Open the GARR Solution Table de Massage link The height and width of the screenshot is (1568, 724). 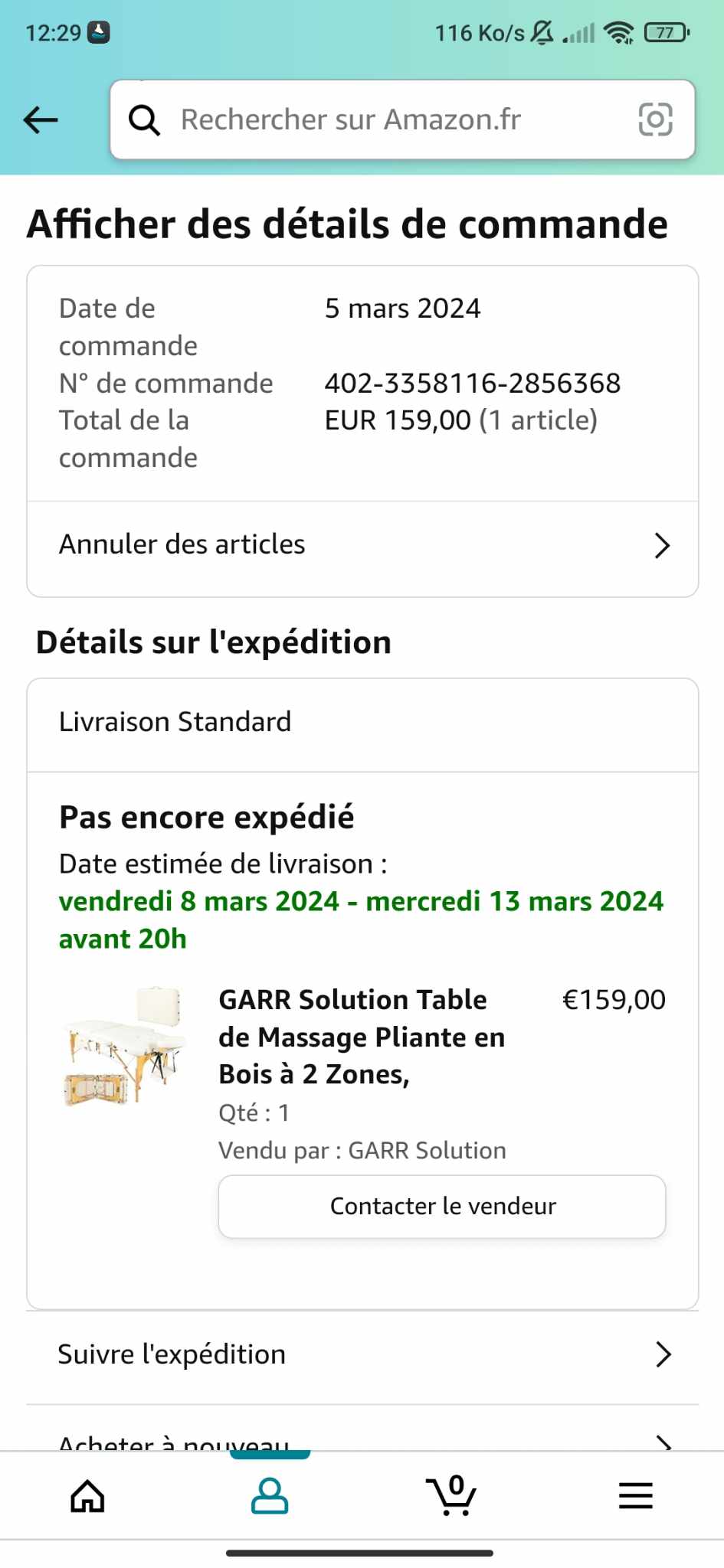[362, 1037]
